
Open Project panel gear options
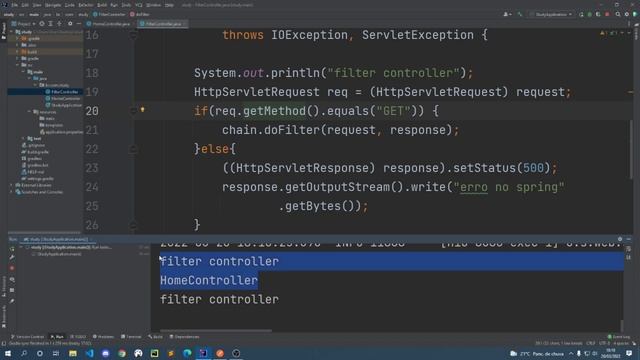[x=70, y=24]
